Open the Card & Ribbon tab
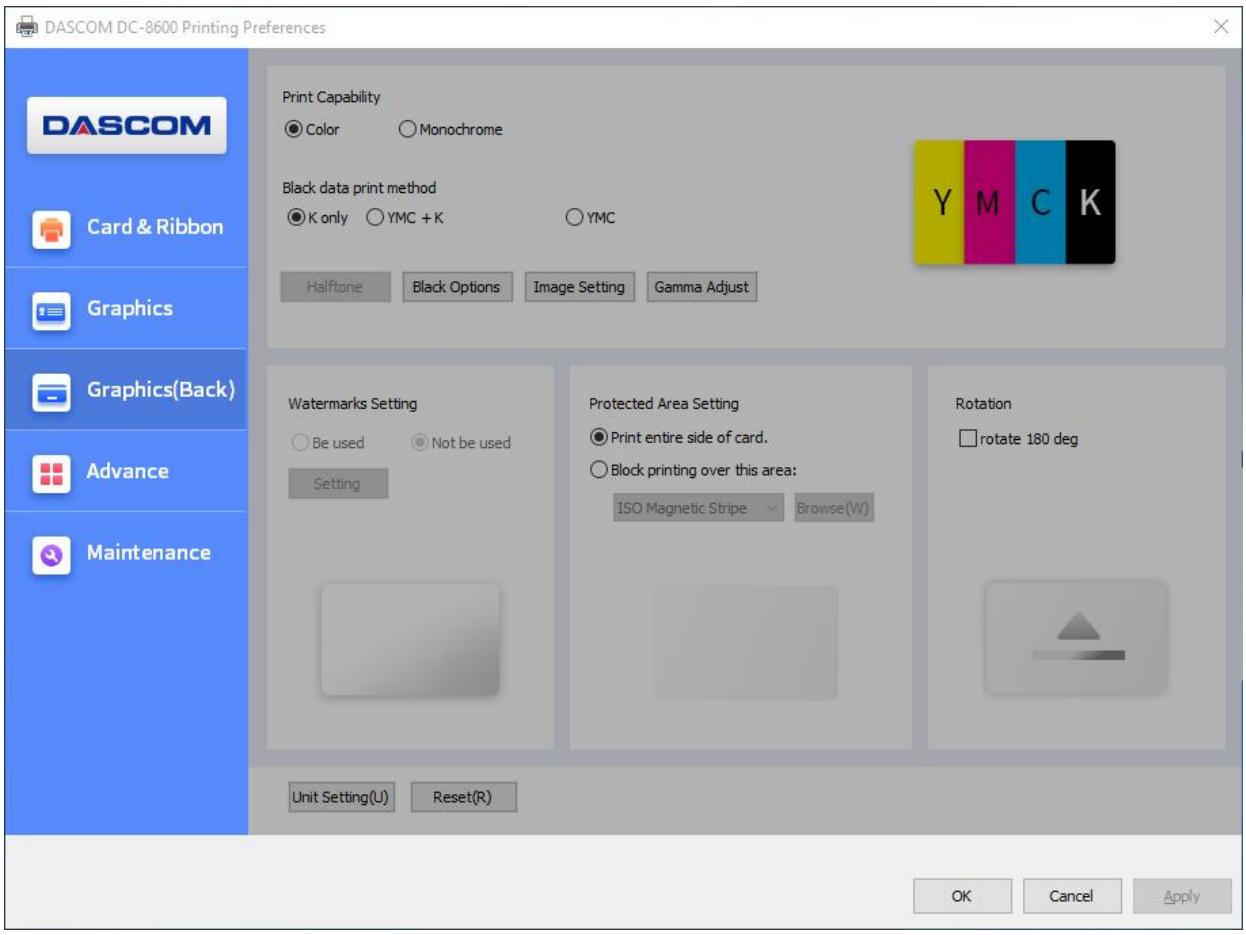Image resolution: width=1246 pixels, height=935 pixels. tap(126, 227)
